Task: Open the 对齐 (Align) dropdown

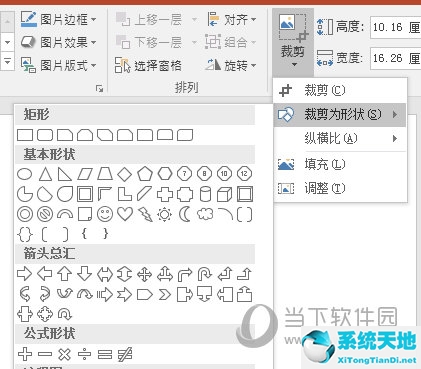Action: point(232,19)
